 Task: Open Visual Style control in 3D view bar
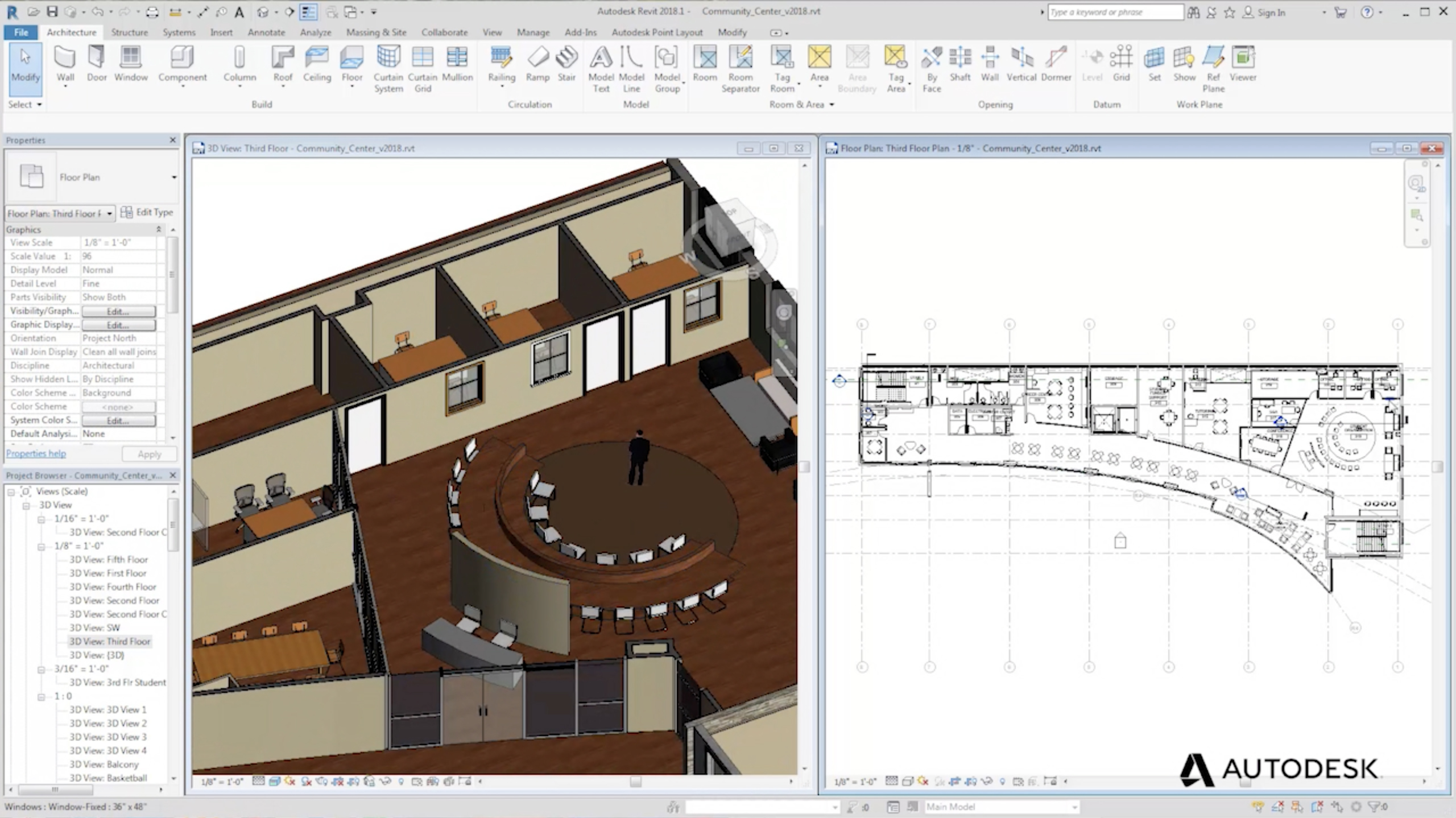pos(274,782)
